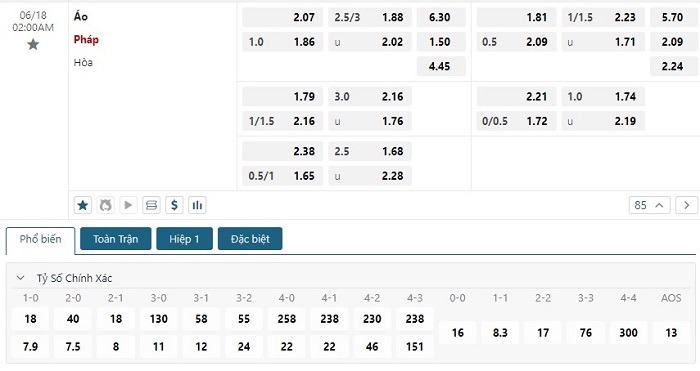The height and width of the screenshot is (371, 700).
Task: Pick the AOS odds 13
Action: click(x=671, y=333)
